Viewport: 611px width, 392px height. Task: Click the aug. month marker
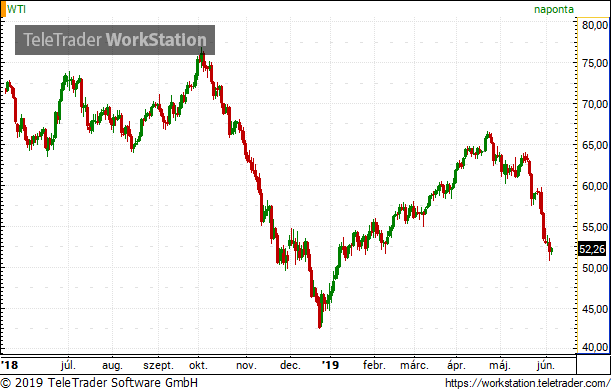pyautogui.click(x=113, y=366)
